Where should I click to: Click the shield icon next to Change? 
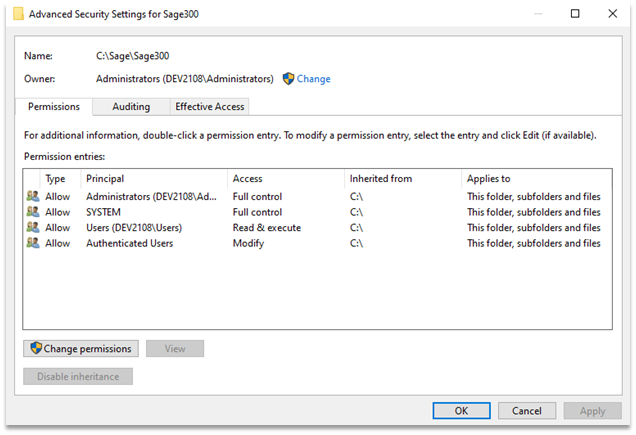[x=288, y=79]
